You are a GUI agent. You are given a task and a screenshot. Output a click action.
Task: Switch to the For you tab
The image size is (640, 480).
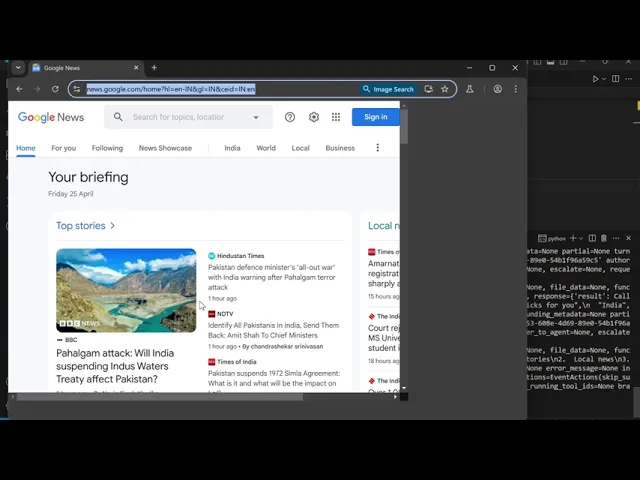64,148
